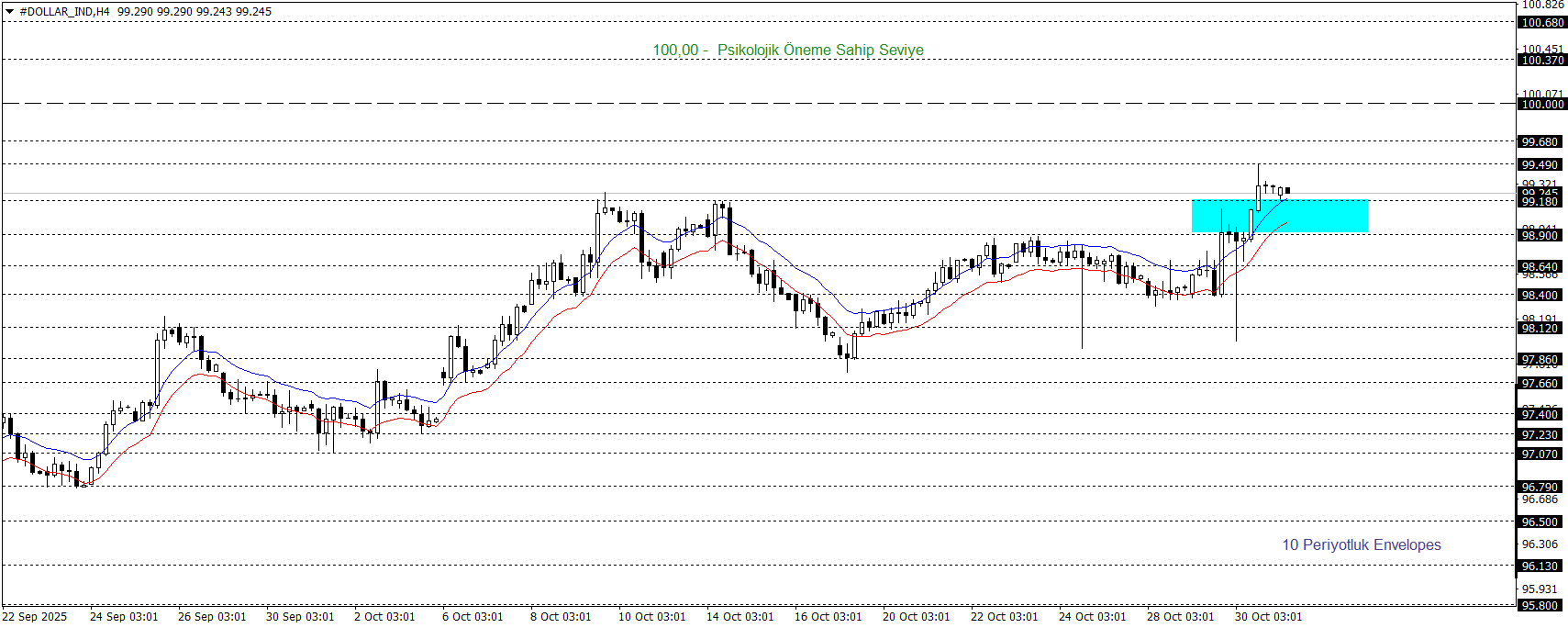Click the '14 Oct 03:01' time label
Screen dimensions: 1568x628
(x=740, y=617)
